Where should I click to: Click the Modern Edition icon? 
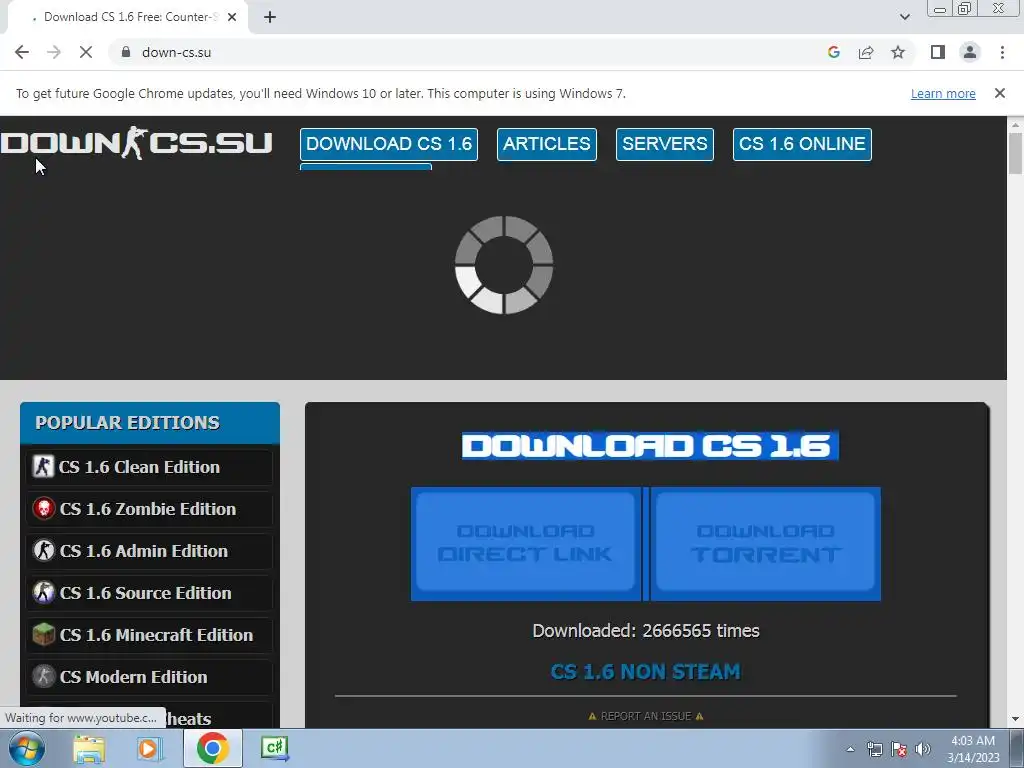coord(44,676)
